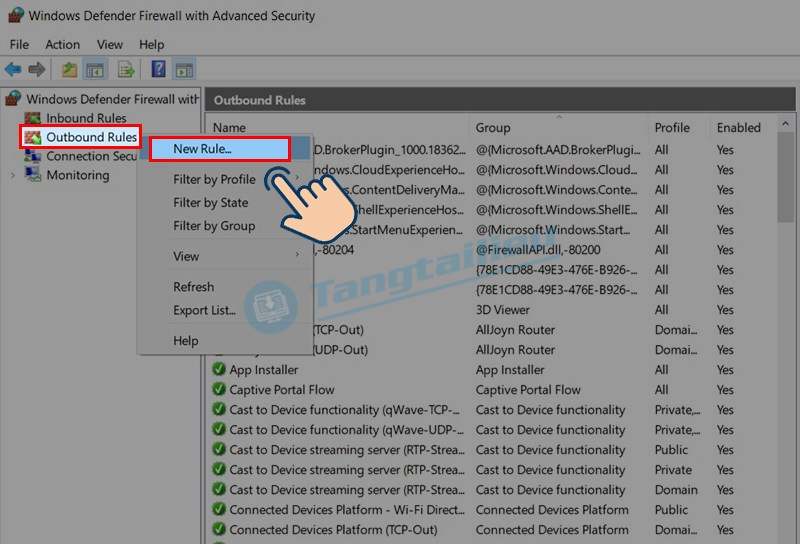Expand the Monitoring tree node arrow
Viewport: 800px width, 544px height.
(12, 175)
